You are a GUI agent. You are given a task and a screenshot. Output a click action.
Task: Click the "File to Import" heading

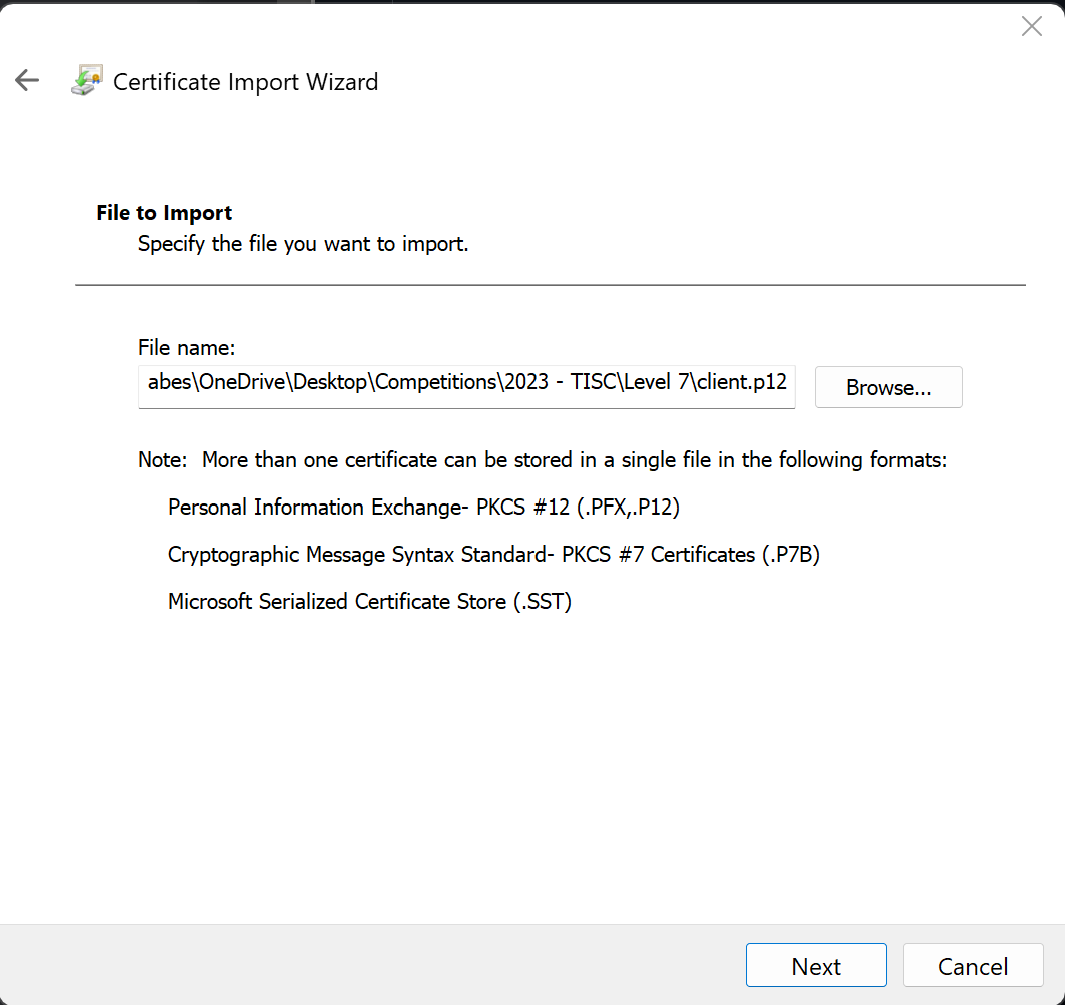pyautogui.click(x=164, y=213)
